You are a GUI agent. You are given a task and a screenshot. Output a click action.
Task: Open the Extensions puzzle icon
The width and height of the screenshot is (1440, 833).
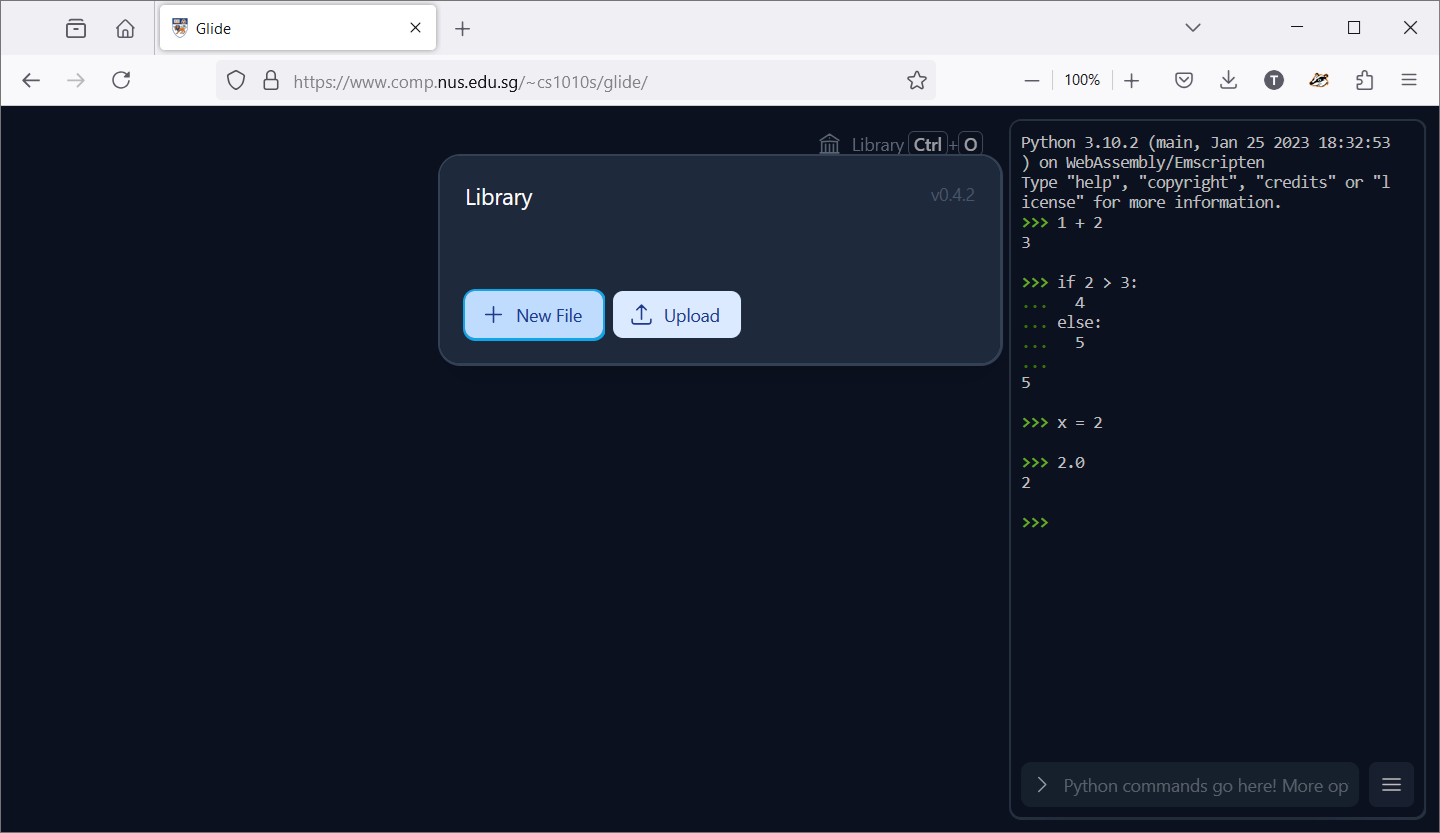click(x=1364, y=80)
